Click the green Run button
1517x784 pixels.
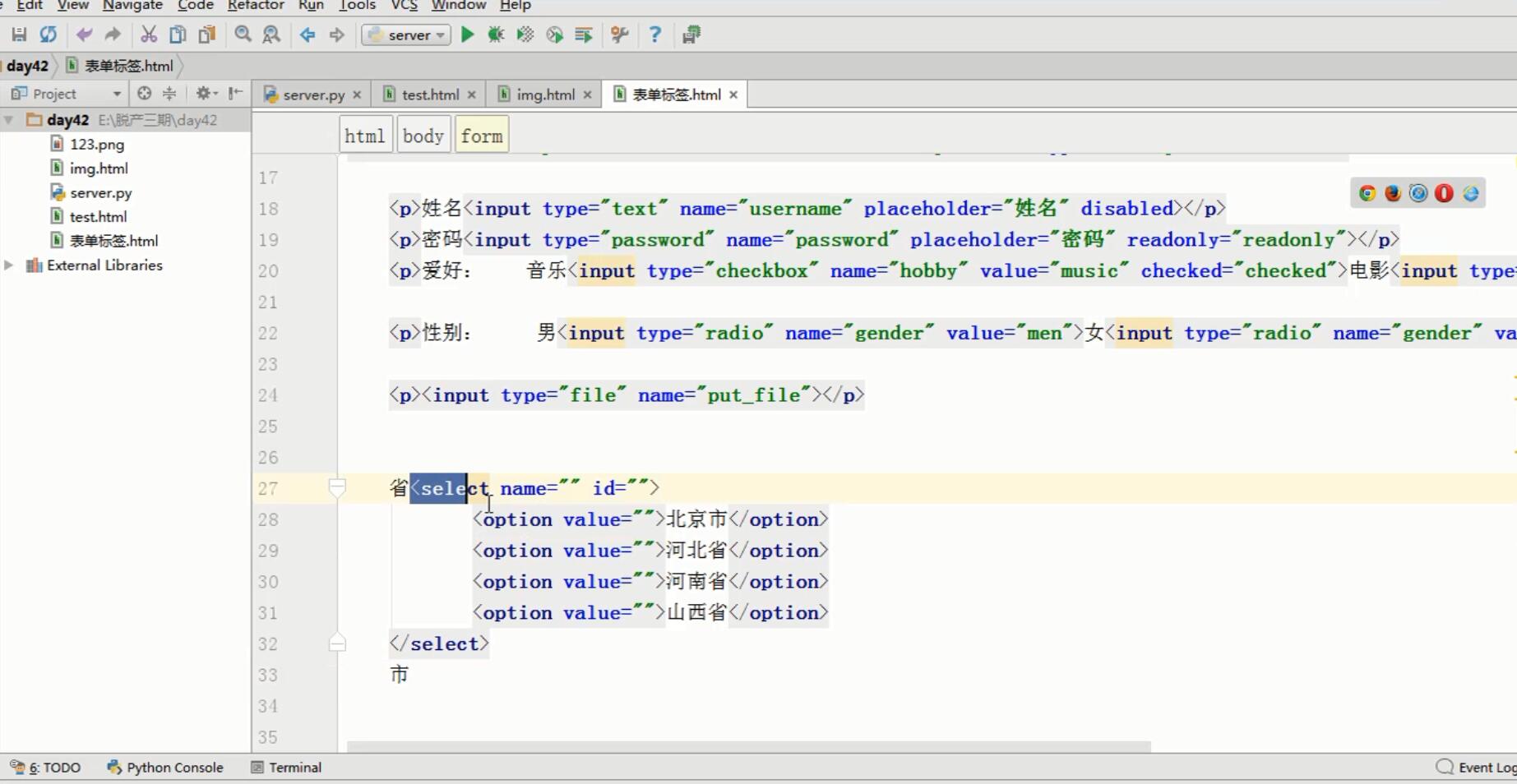(x=467, y=35)
